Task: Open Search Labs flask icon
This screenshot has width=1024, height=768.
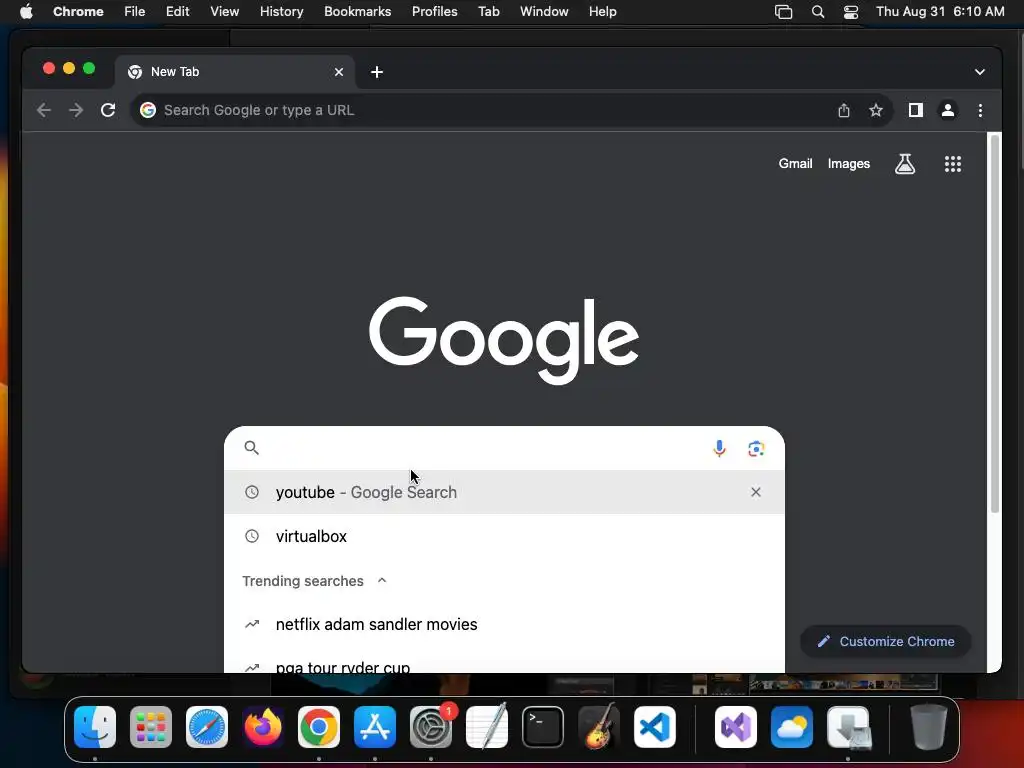Action: pyautogui.click(x=904, y=164)
